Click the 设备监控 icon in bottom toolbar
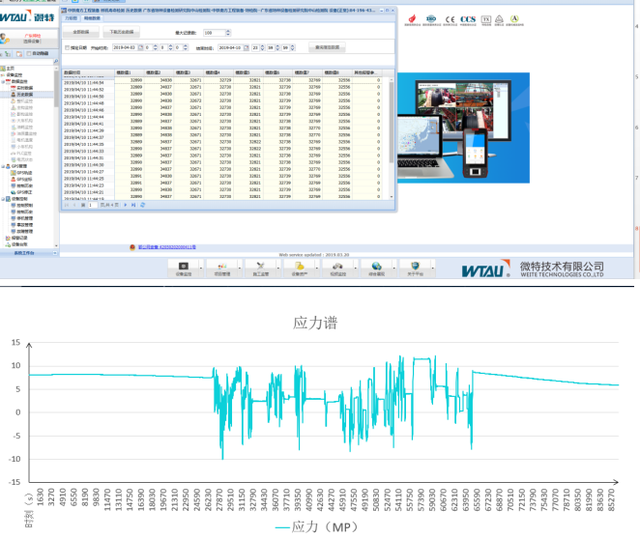This screenshot has height=538, width=640. click(x=183, y=267)
